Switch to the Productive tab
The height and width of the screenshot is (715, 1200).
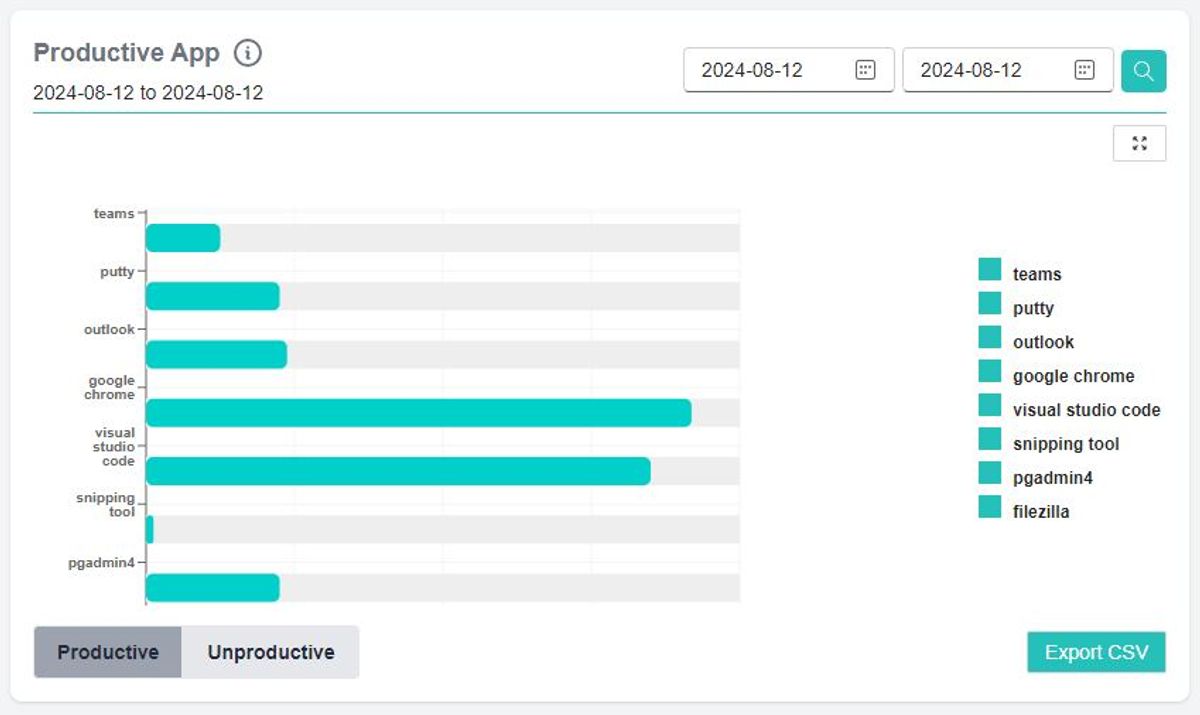108,652
